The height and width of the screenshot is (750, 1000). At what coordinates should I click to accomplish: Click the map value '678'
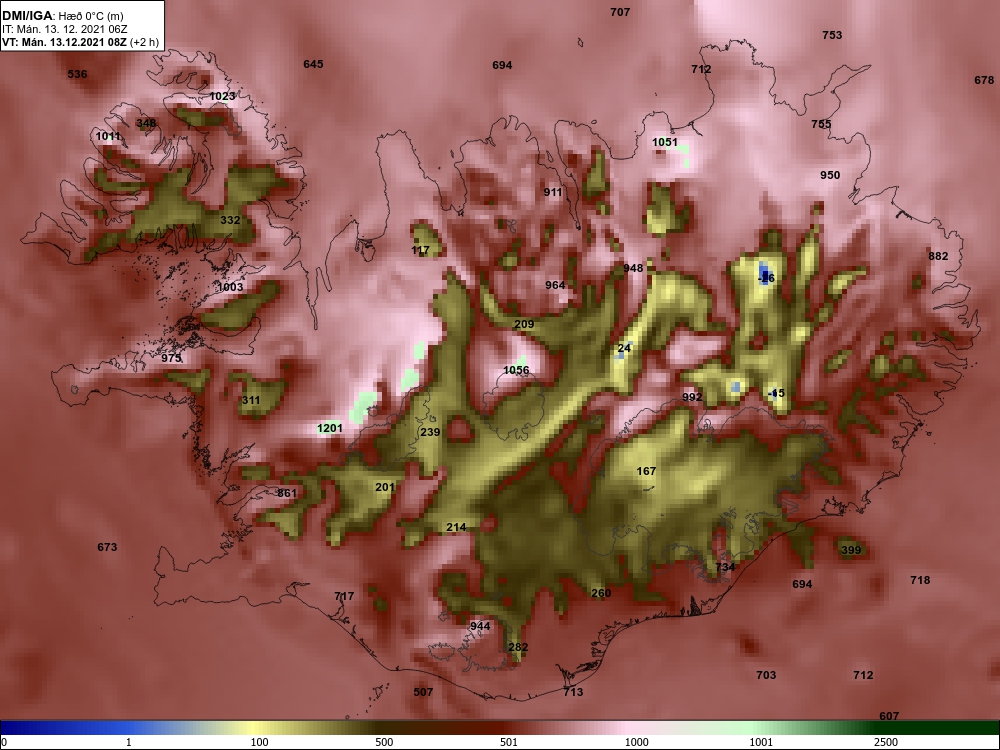coord(984,80)
